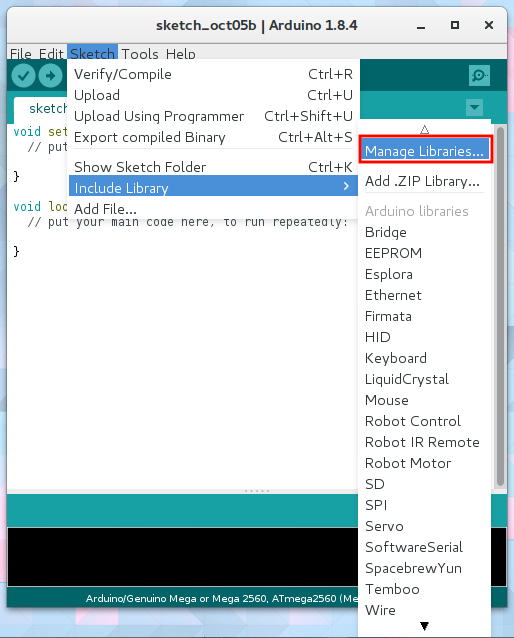The height and width of the screenshot is (638, 514).
Task: Click the Upload arrow toolbar icon
Action: click(50, 76)
